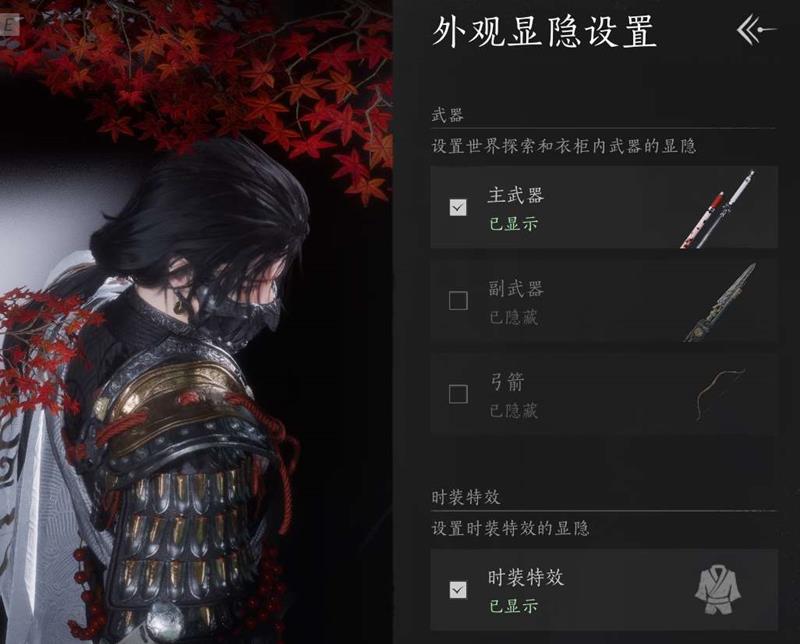The image size is (800, 644).
Task: Select the 弓箭 label text
Action: coord(507,382)
